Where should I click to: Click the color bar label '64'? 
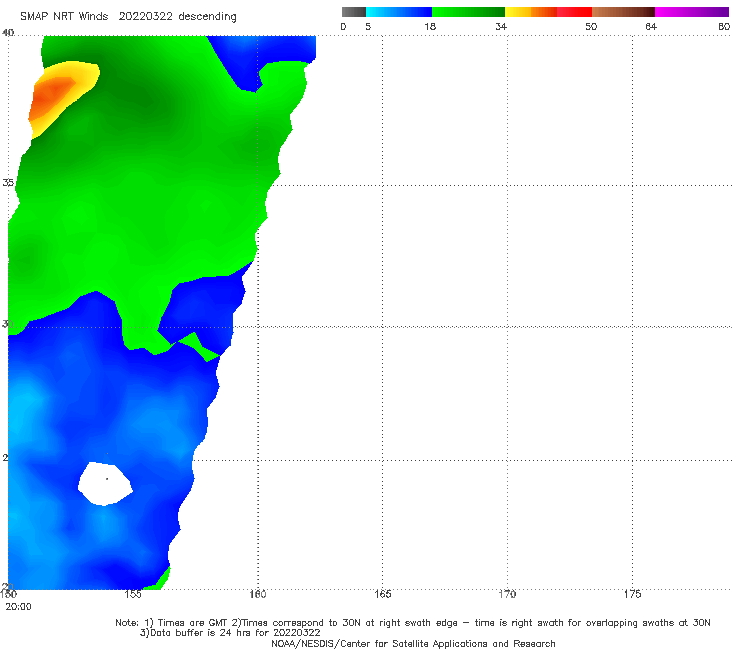(651, 27)
